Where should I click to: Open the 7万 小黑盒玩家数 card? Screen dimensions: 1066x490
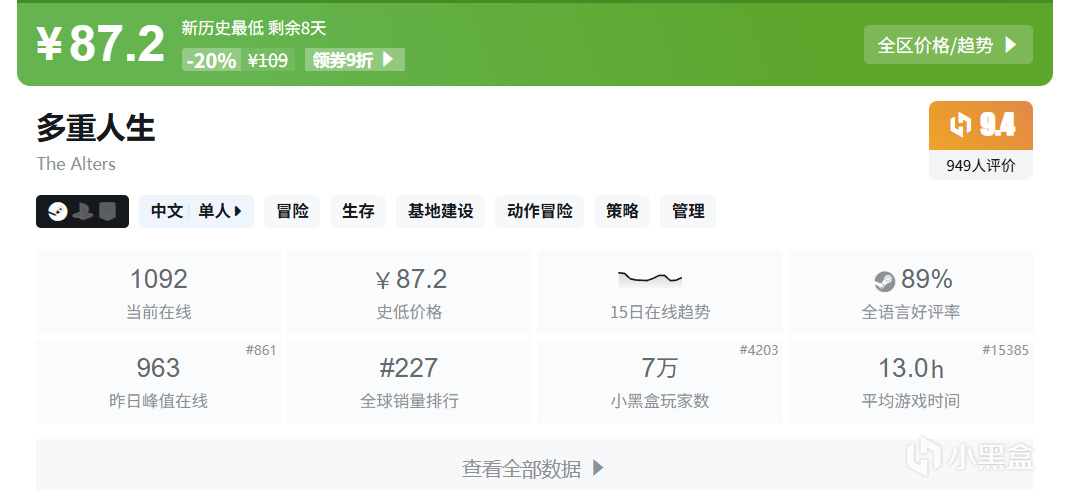[x=660, y=381]
